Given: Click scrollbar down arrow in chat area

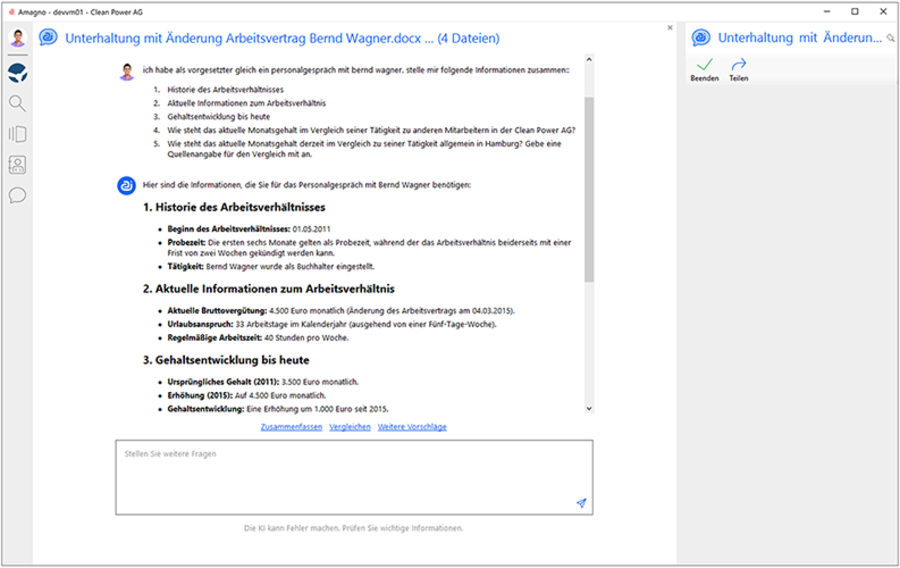Looking at the screenshot, I should click(589, 409).
